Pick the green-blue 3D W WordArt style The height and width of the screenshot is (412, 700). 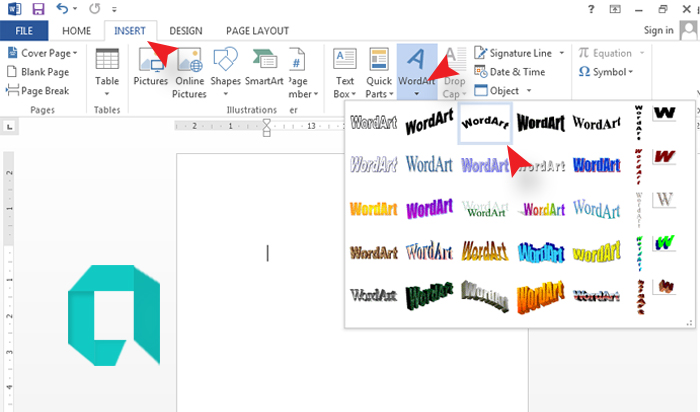pos(664,243)
